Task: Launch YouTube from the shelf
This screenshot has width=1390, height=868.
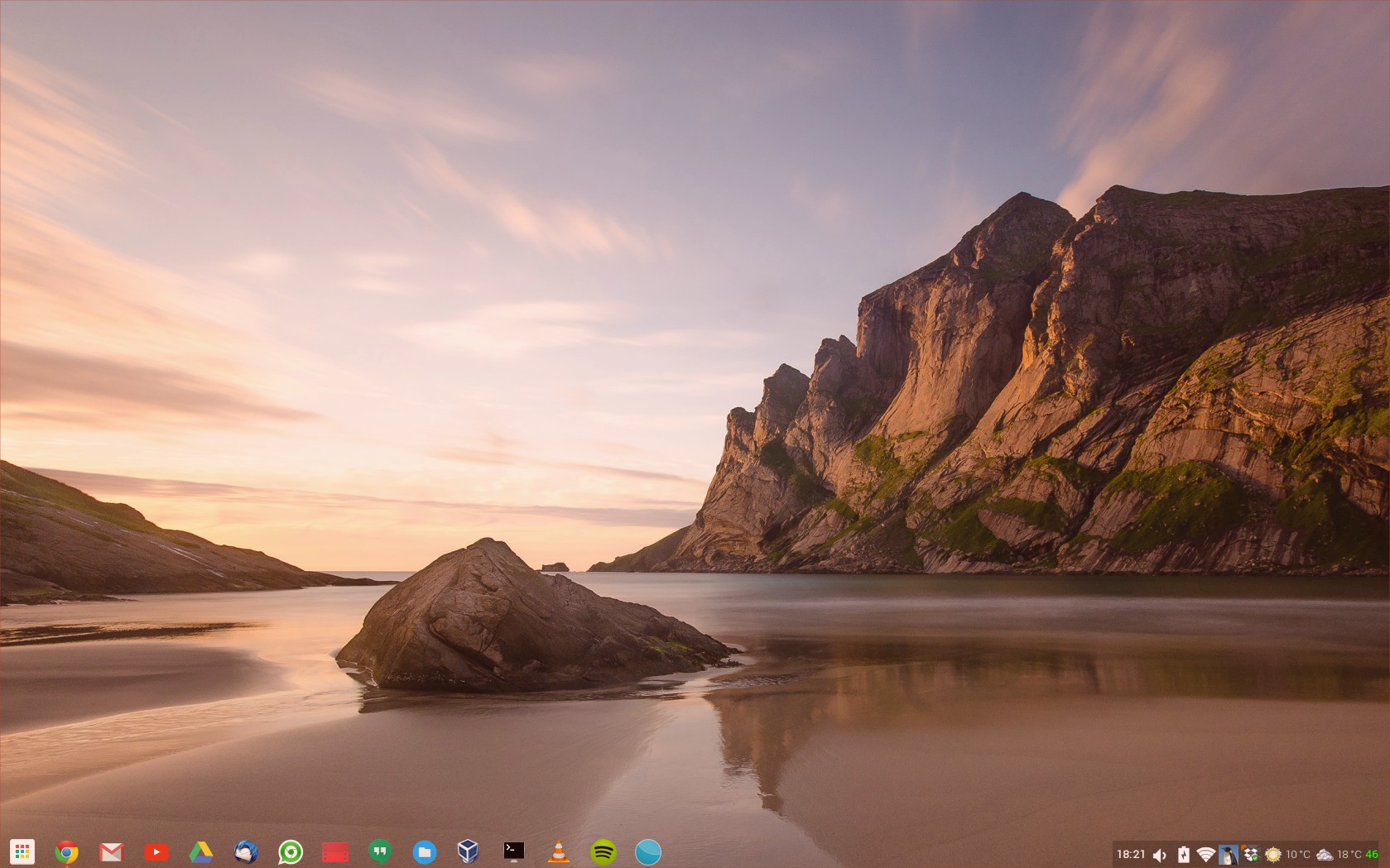Action: [156, 851]
